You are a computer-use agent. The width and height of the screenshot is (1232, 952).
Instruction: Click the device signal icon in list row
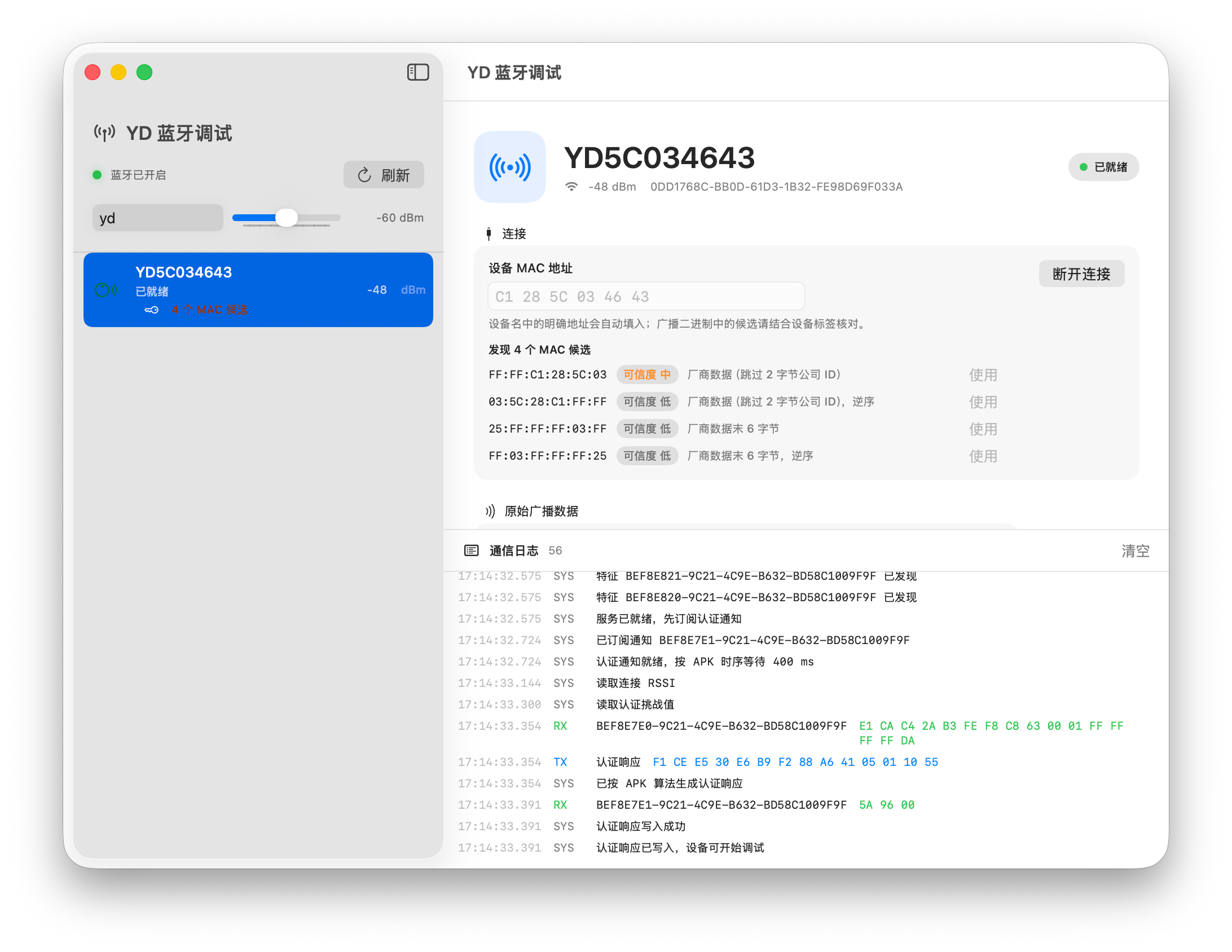coord(105,290)
